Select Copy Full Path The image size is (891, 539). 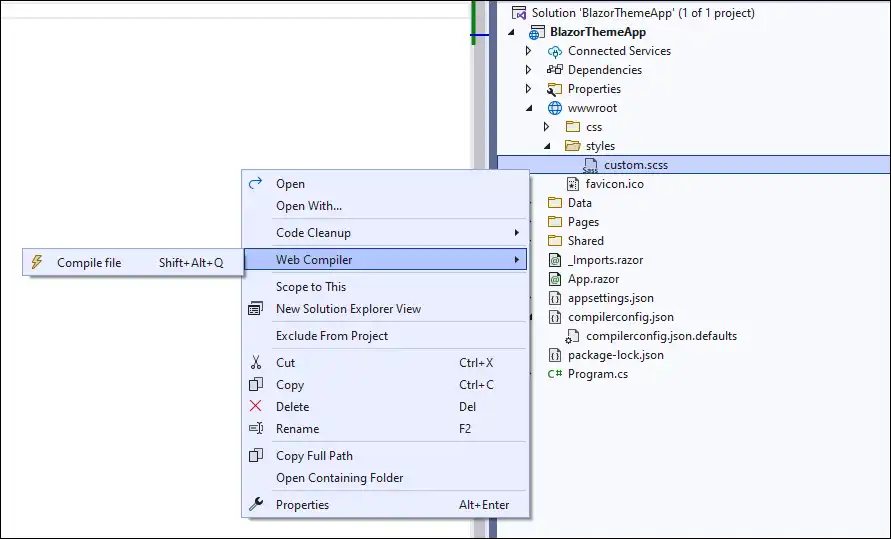tap(386, 456)
